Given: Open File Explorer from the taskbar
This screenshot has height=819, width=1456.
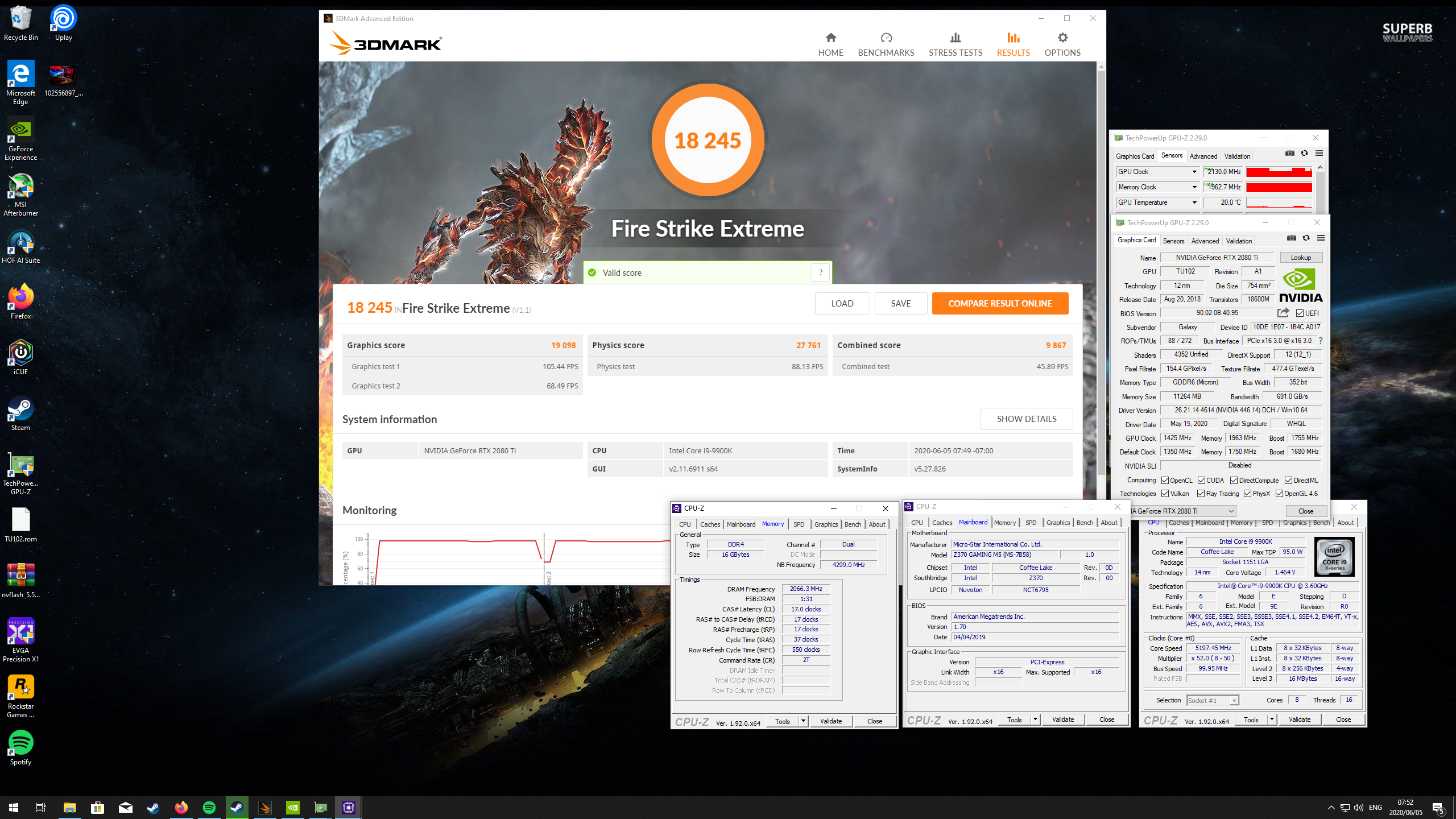Looking at the screenshot, I should (69, 807).
